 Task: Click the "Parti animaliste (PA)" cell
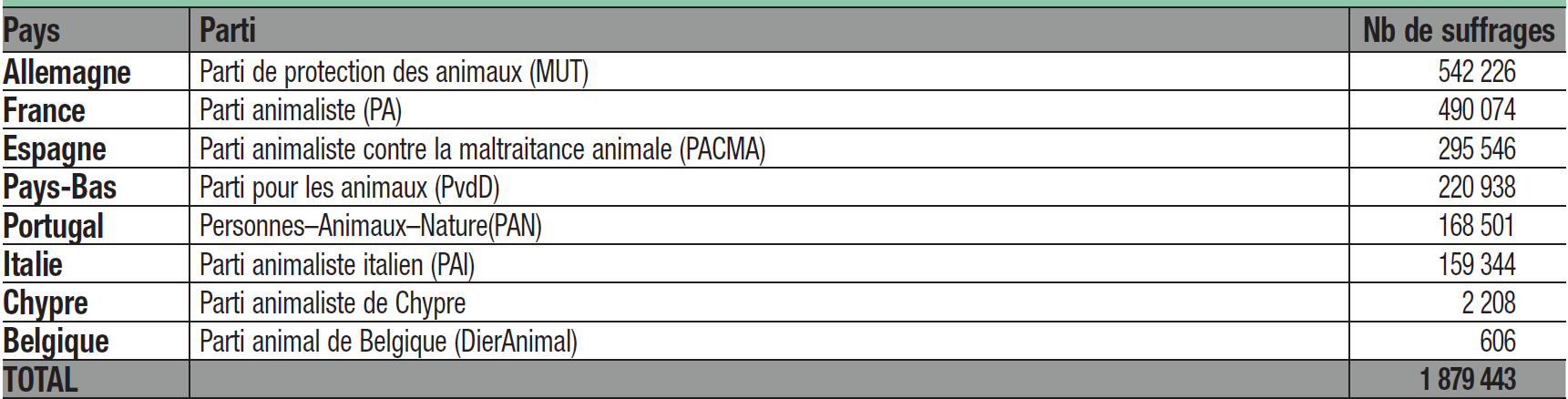click(x=301, y=110)
